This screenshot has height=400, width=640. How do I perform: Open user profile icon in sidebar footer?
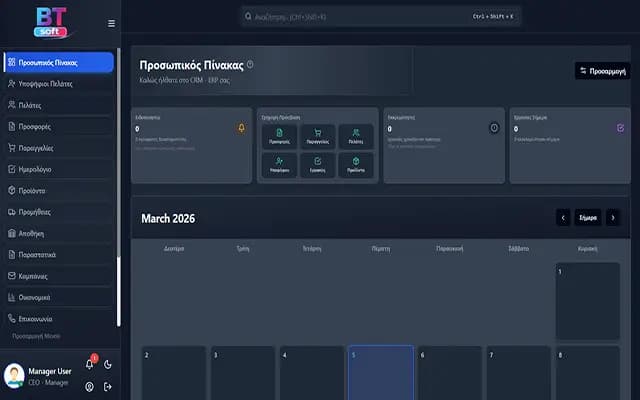click(89, 387)
